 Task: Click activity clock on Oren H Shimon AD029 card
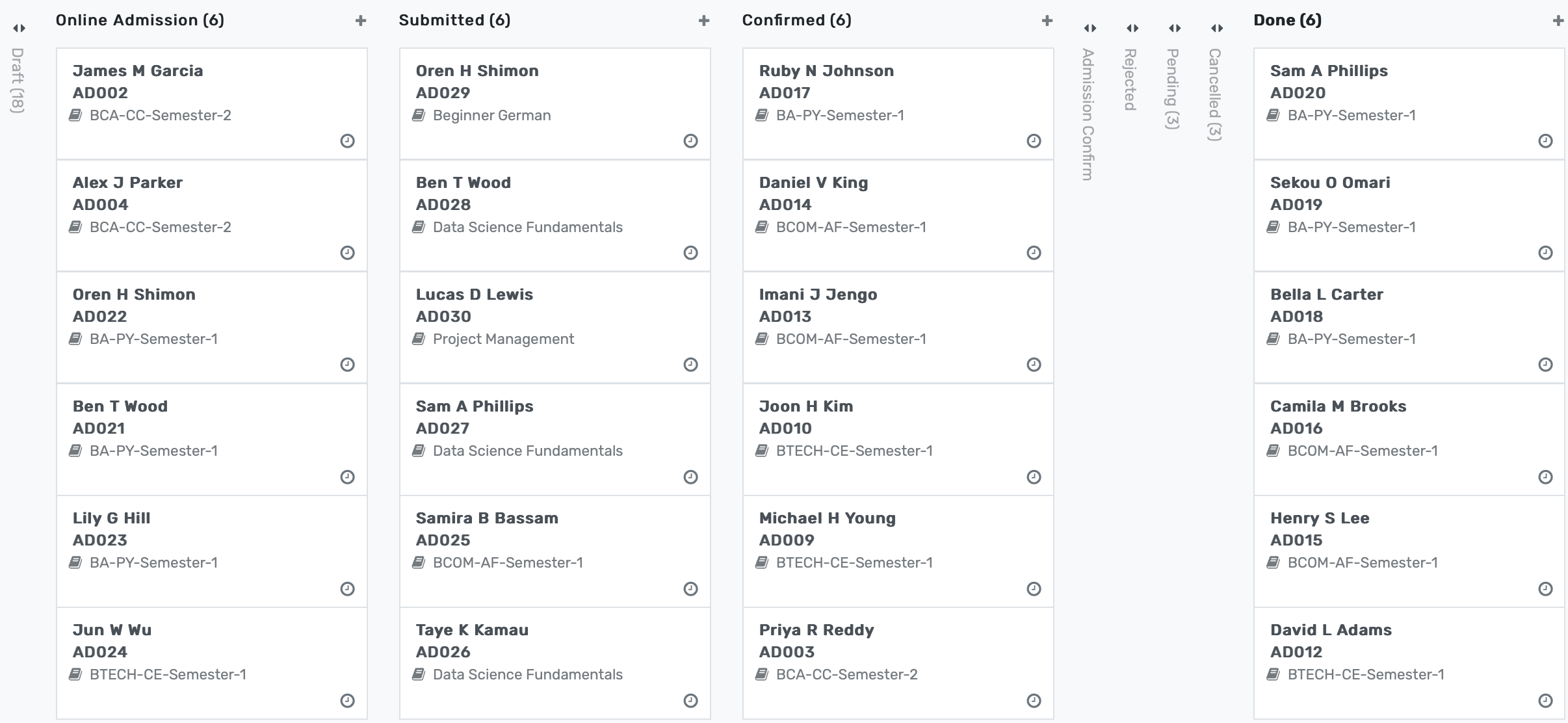point(690,141)
